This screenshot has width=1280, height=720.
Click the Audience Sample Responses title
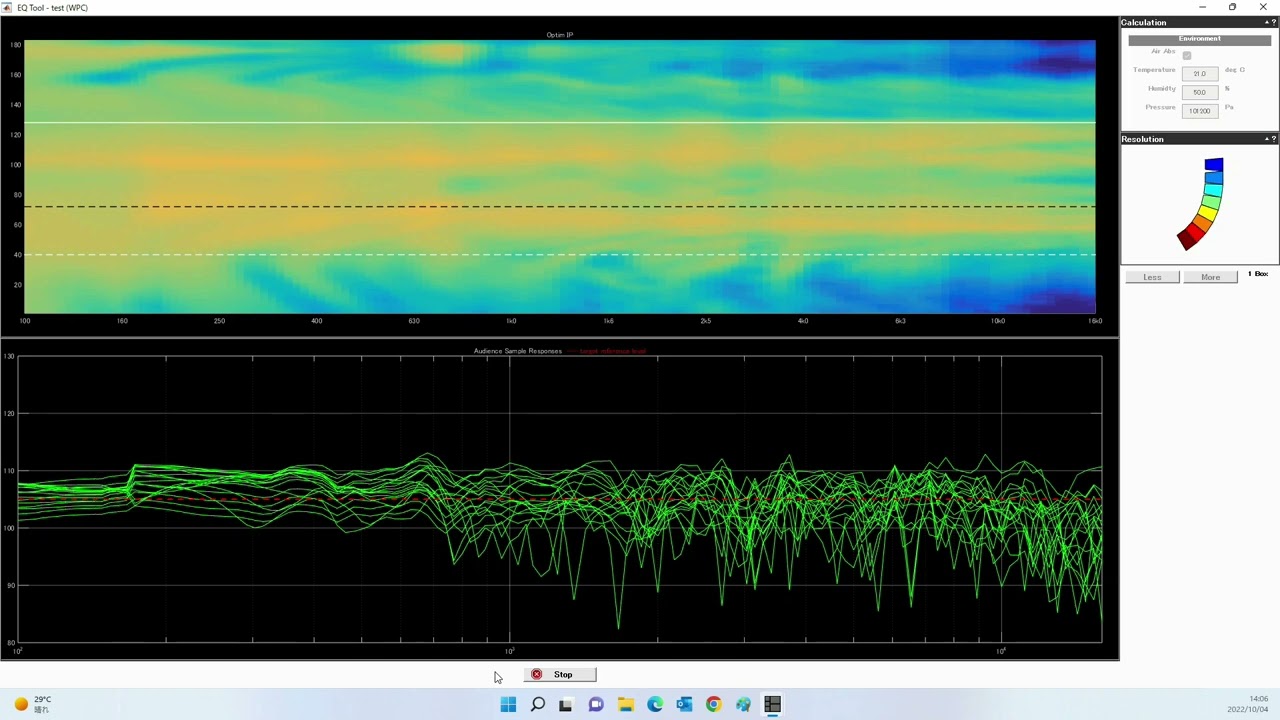click(518, 351)
